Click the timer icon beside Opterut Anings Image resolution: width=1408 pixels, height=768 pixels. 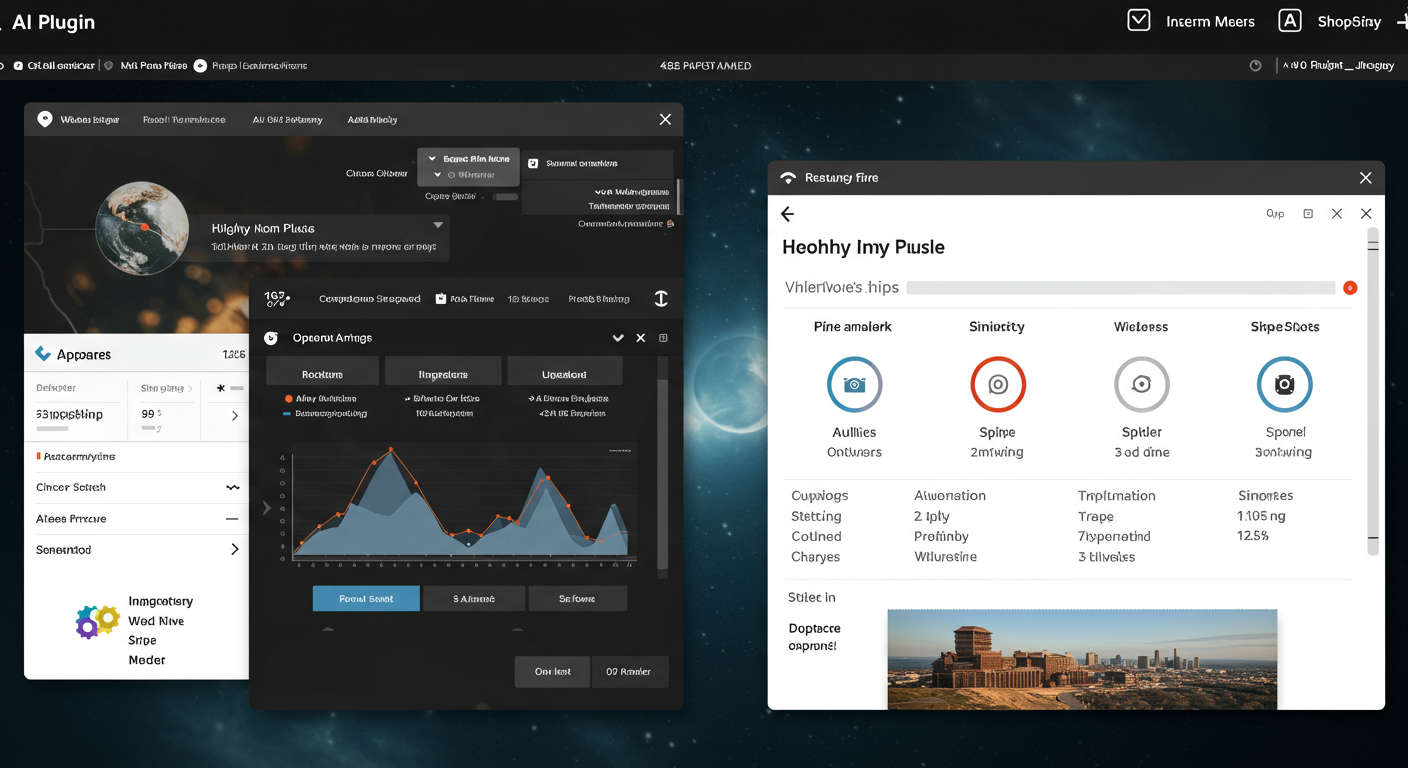pyautogui.click(x=270, y=337)
